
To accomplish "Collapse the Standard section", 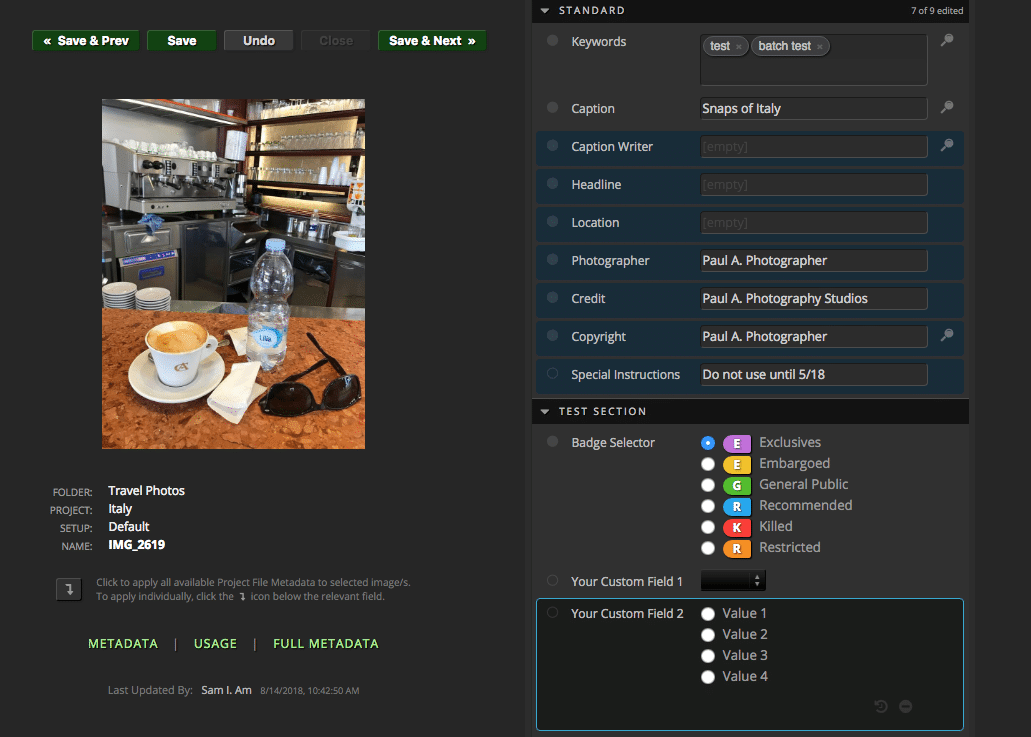I will pyautogui.click(x=545, y=11).
